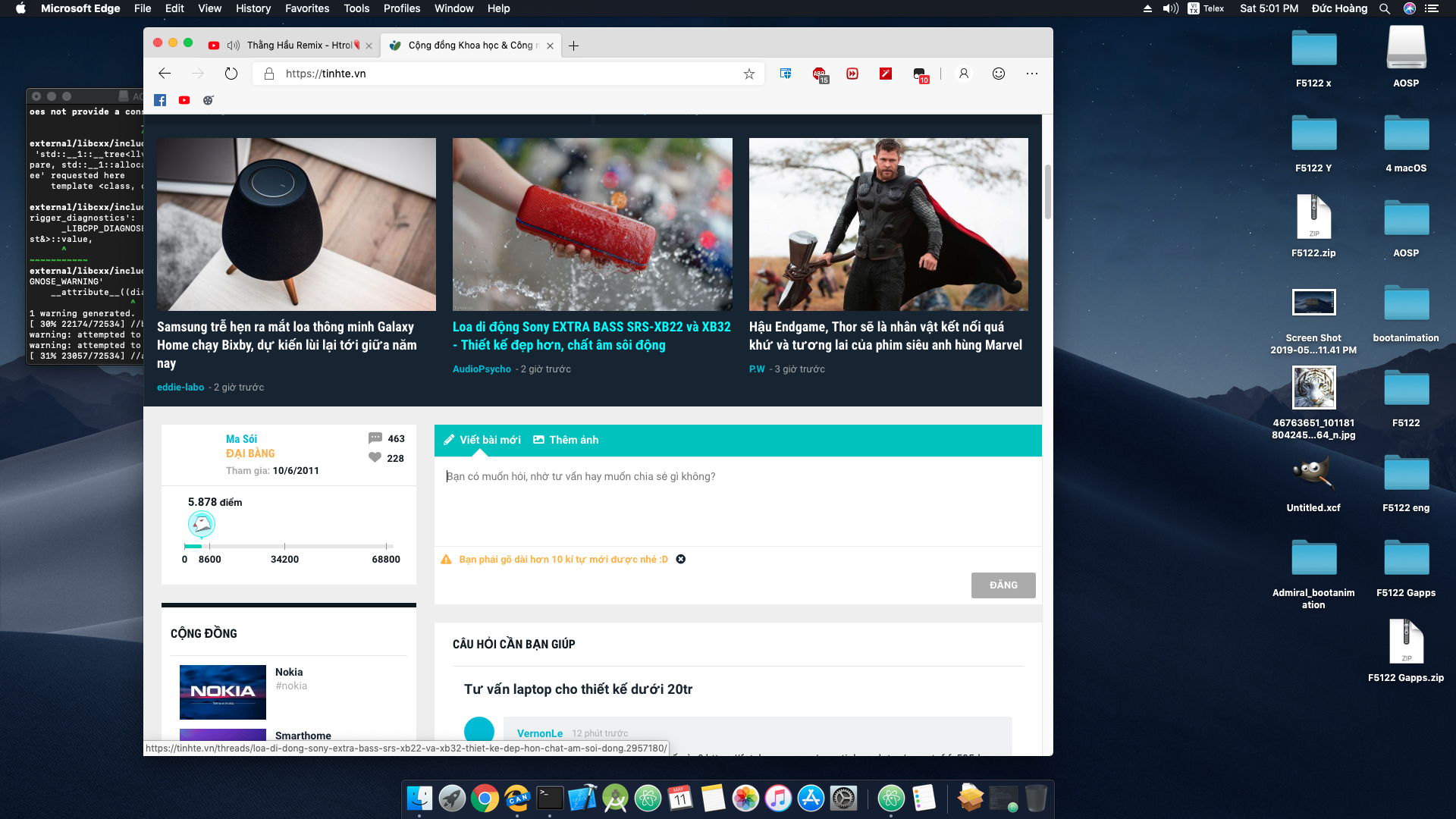Reload the tinhte.vn page
This screenshot has height=819, width=1456.
pyautogui.click(x=231, y=74)
